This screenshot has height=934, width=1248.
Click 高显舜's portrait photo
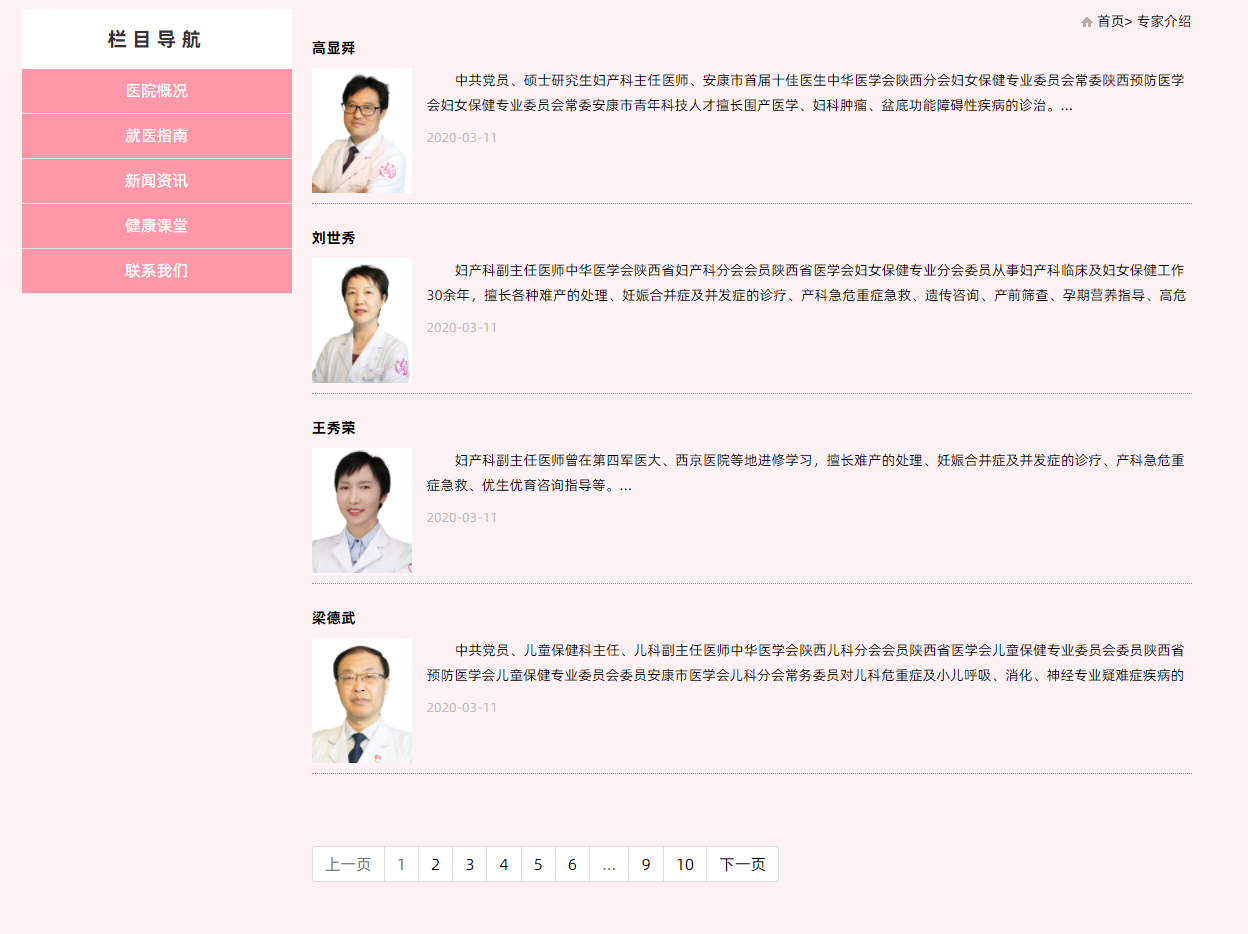pyautogui.click(x=362, y=130)
